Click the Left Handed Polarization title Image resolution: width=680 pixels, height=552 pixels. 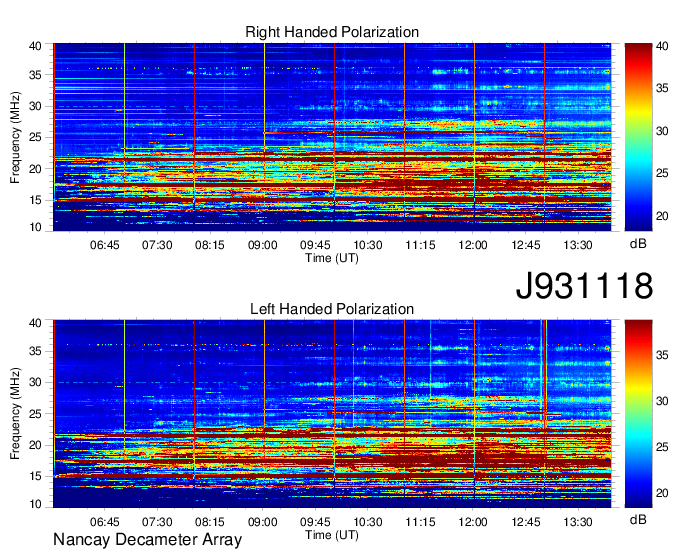click(332, 309)
